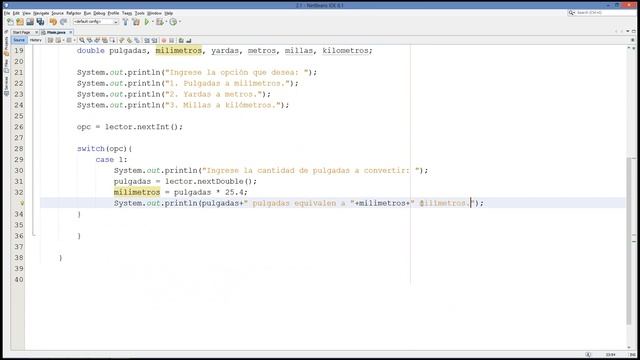Click the Uncomment editor toolbar icon
Screen dimensions: 640x360
[x=189, y=40]
